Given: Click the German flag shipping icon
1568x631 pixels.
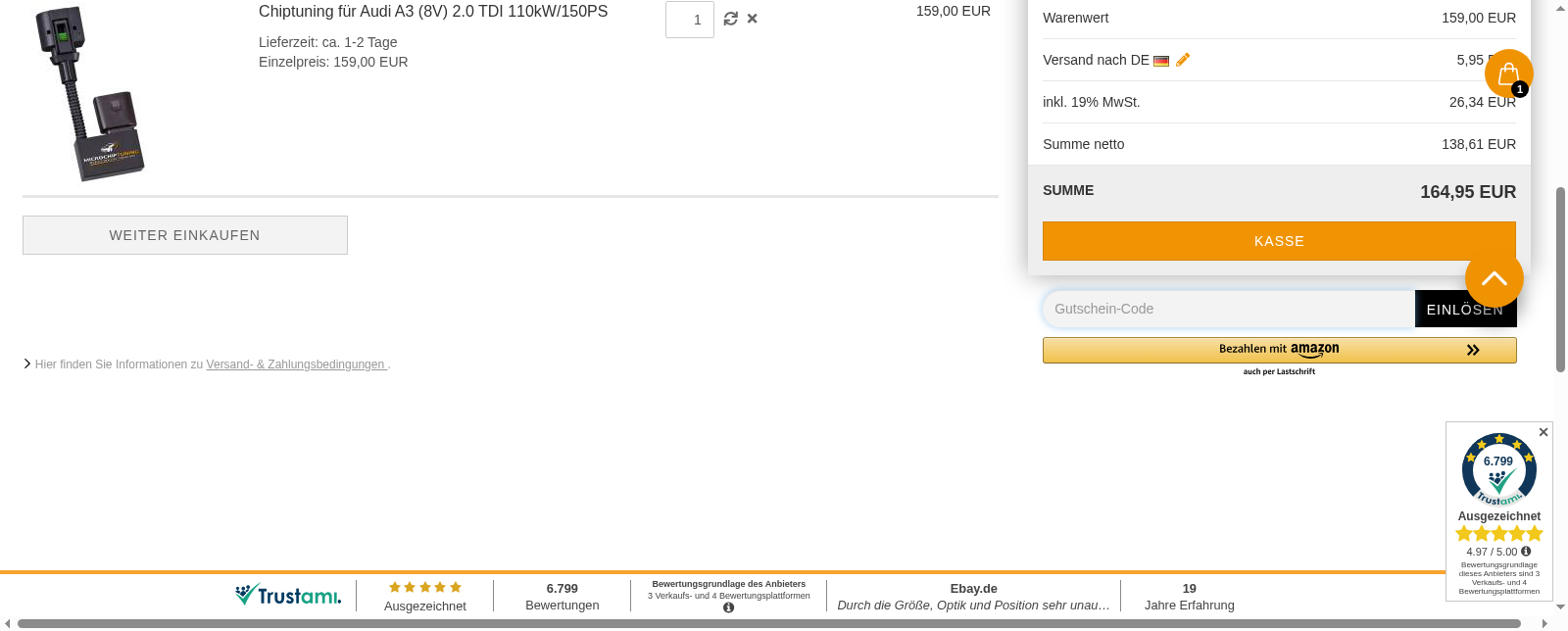Looking at the screenshot, I should [1161, 61].
